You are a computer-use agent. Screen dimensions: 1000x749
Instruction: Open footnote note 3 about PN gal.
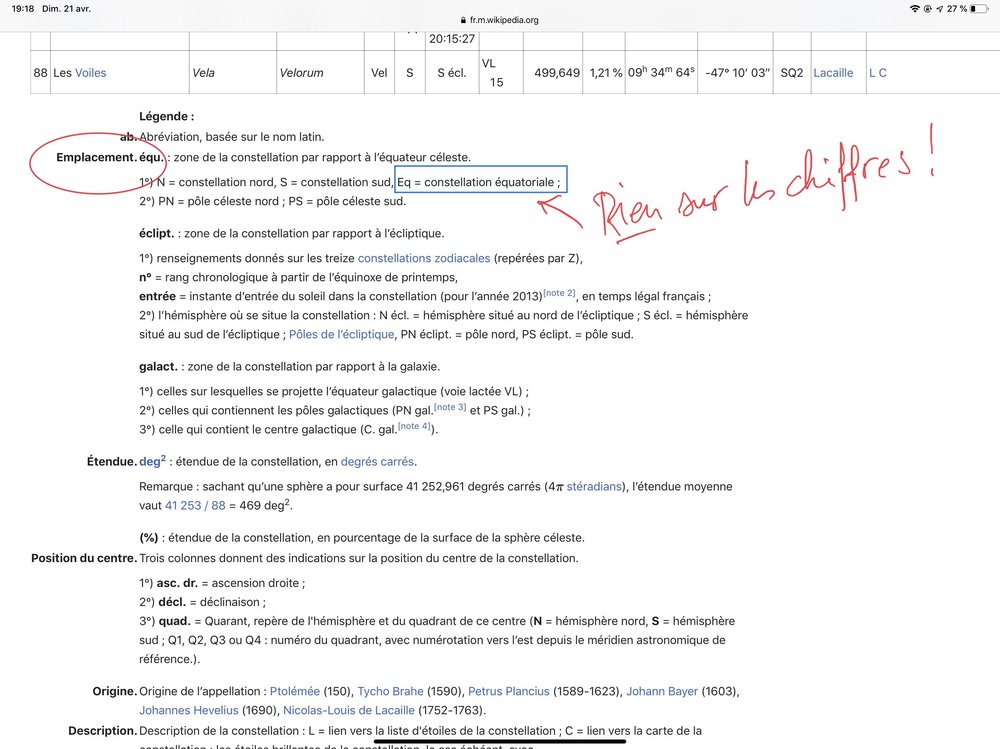(450, 407)
